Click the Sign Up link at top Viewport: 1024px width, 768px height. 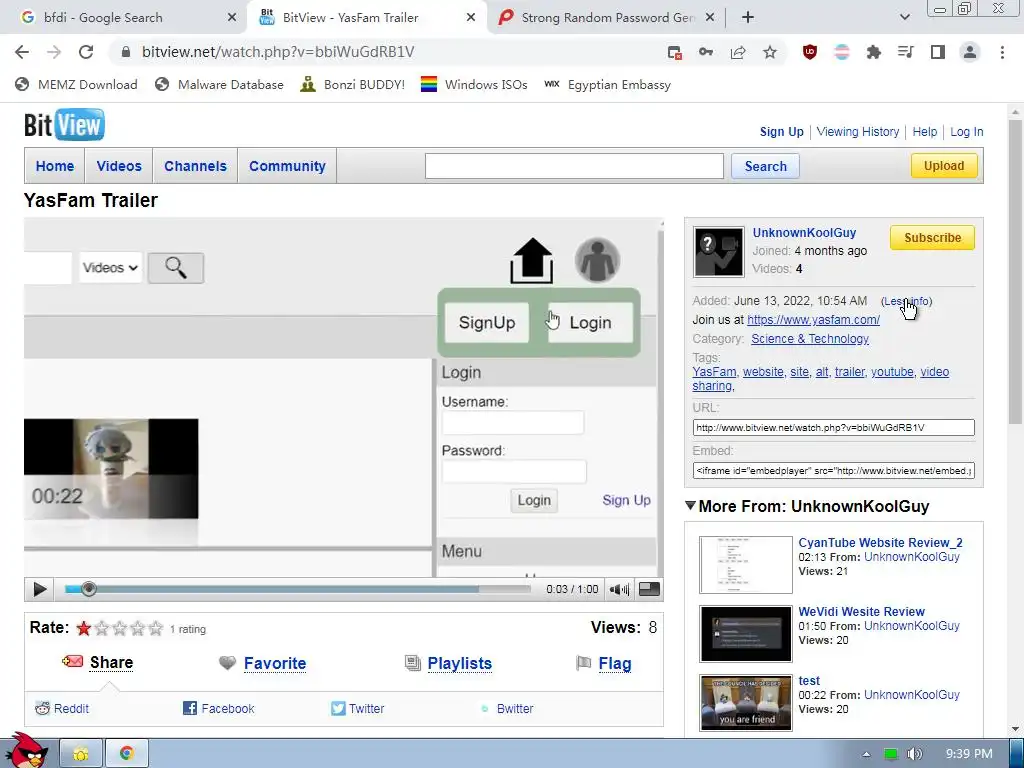click(x=781, y=132)
